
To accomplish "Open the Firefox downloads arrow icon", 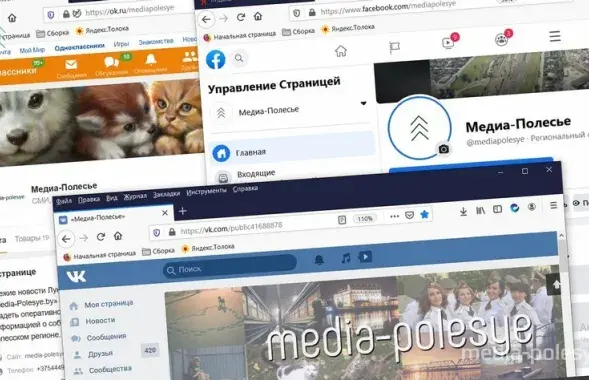I will [x=463, y=212].
